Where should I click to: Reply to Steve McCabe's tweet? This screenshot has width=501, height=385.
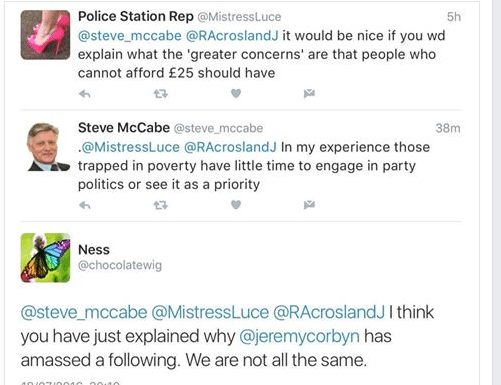click(85, 205)
